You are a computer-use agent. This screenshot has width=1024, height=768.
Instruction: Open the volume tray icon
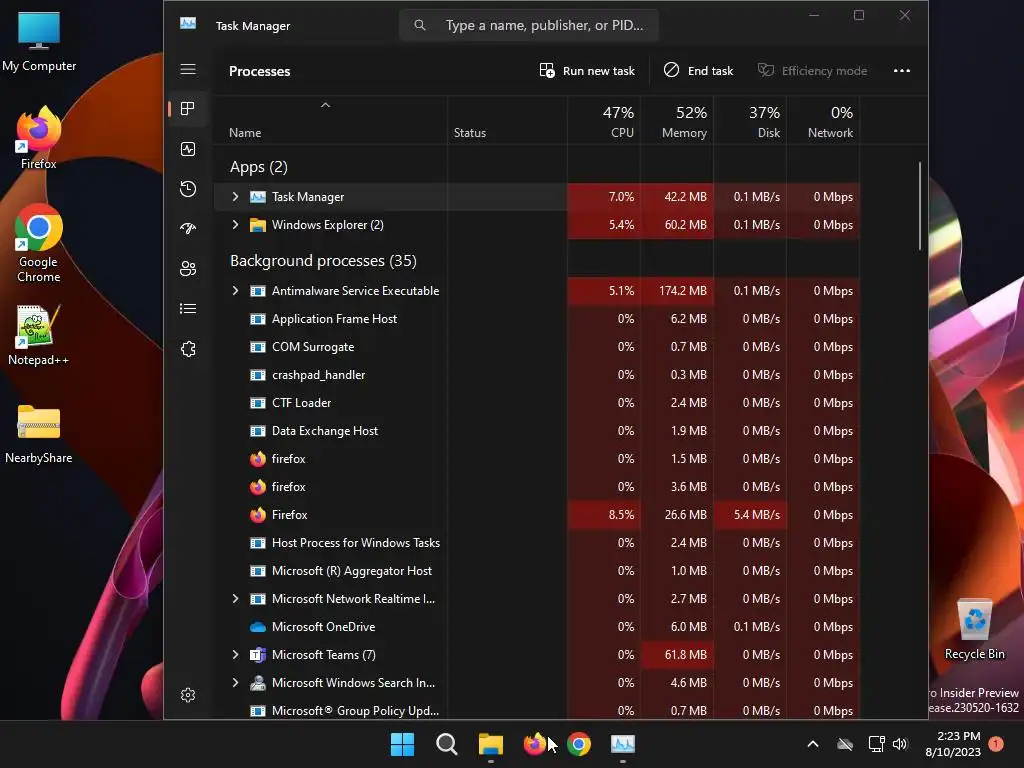900,744
